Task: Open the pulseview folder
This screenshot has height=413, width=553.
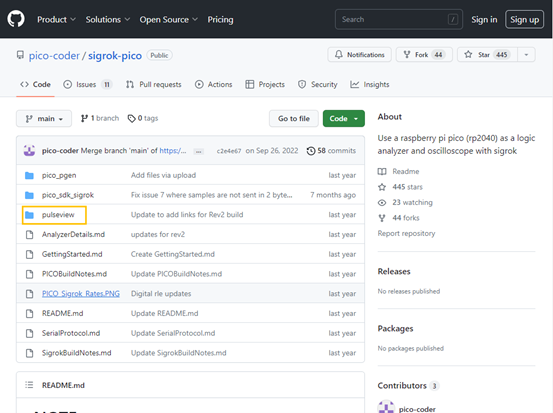Action: 58,215
